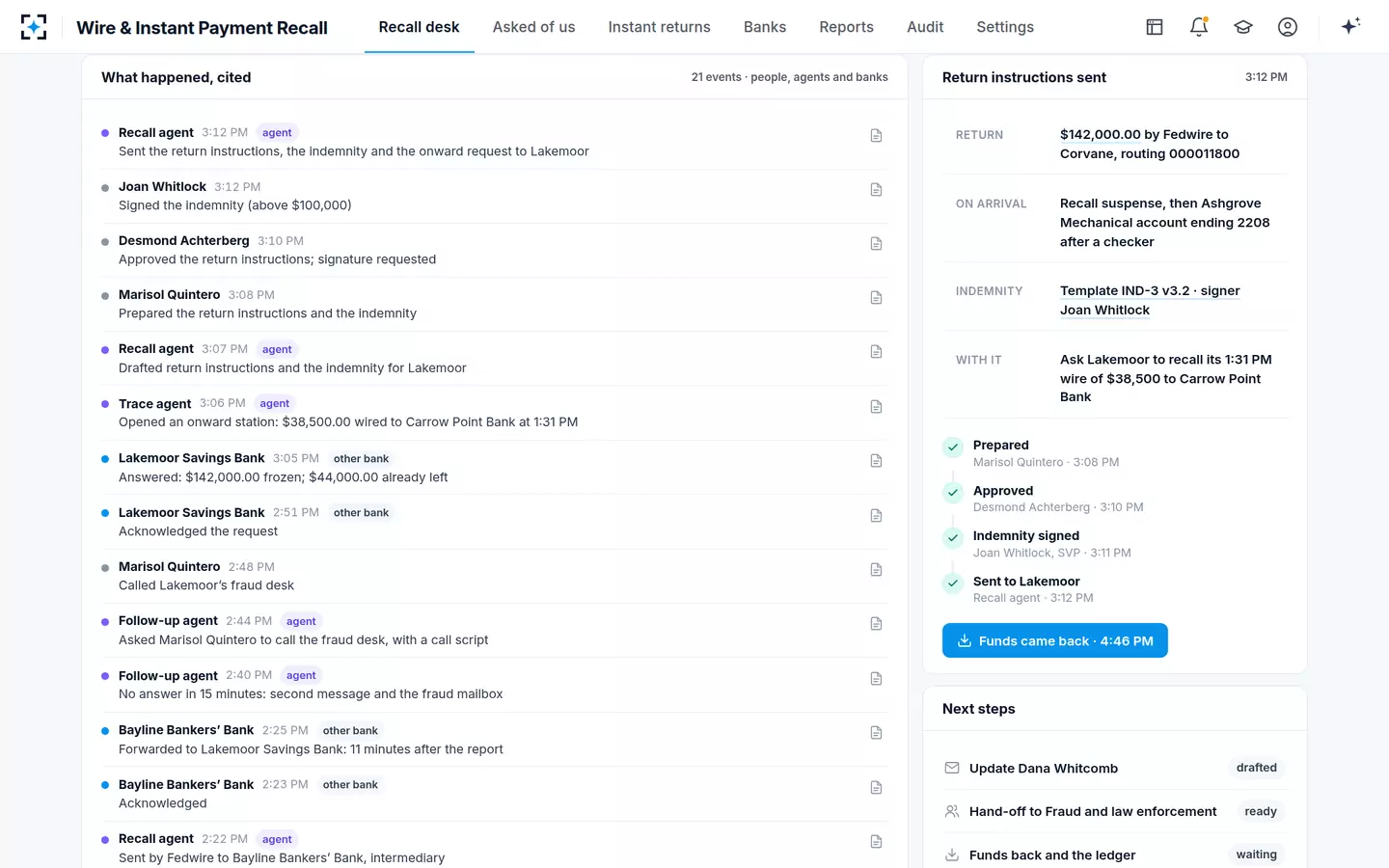Screen dimensions: 1389x868
Task: Open document for Recall agent 3:07 PM draft
Action: coord(876,352)
